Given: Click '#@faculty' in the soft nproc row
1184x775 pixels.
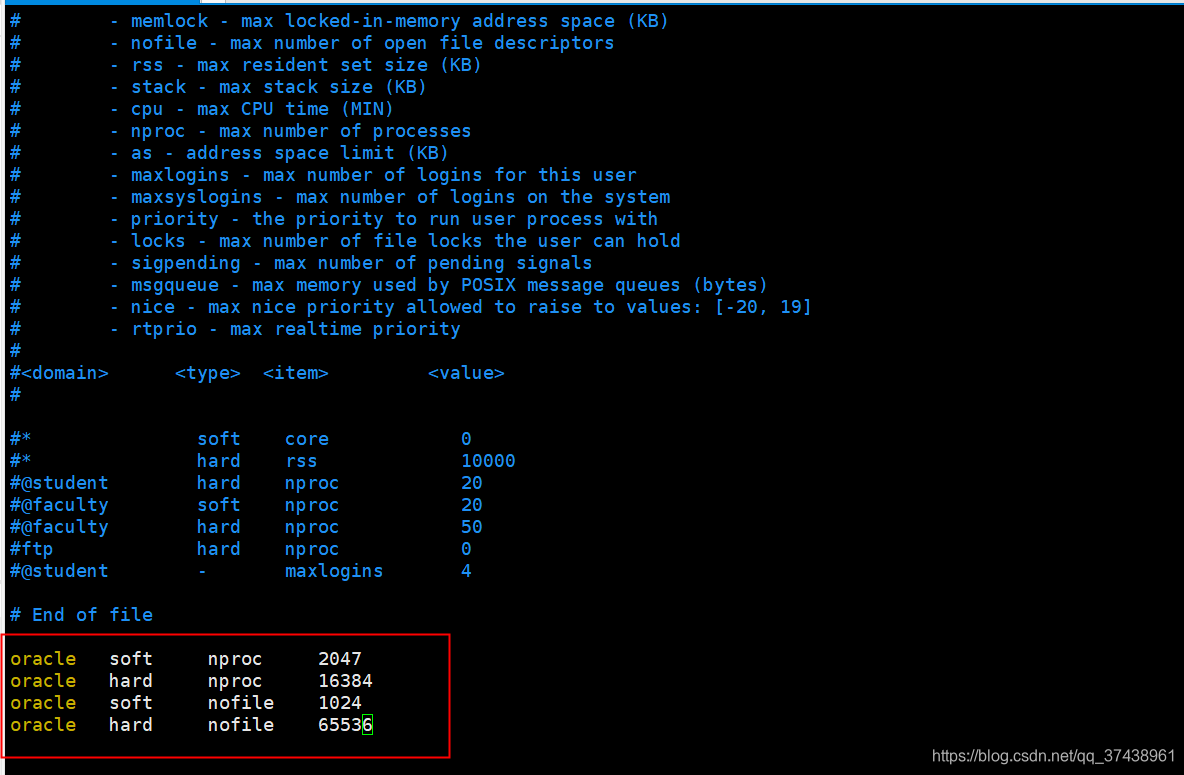Looking at the screenshot, I should pyautogui.click(x=60, y=505).
